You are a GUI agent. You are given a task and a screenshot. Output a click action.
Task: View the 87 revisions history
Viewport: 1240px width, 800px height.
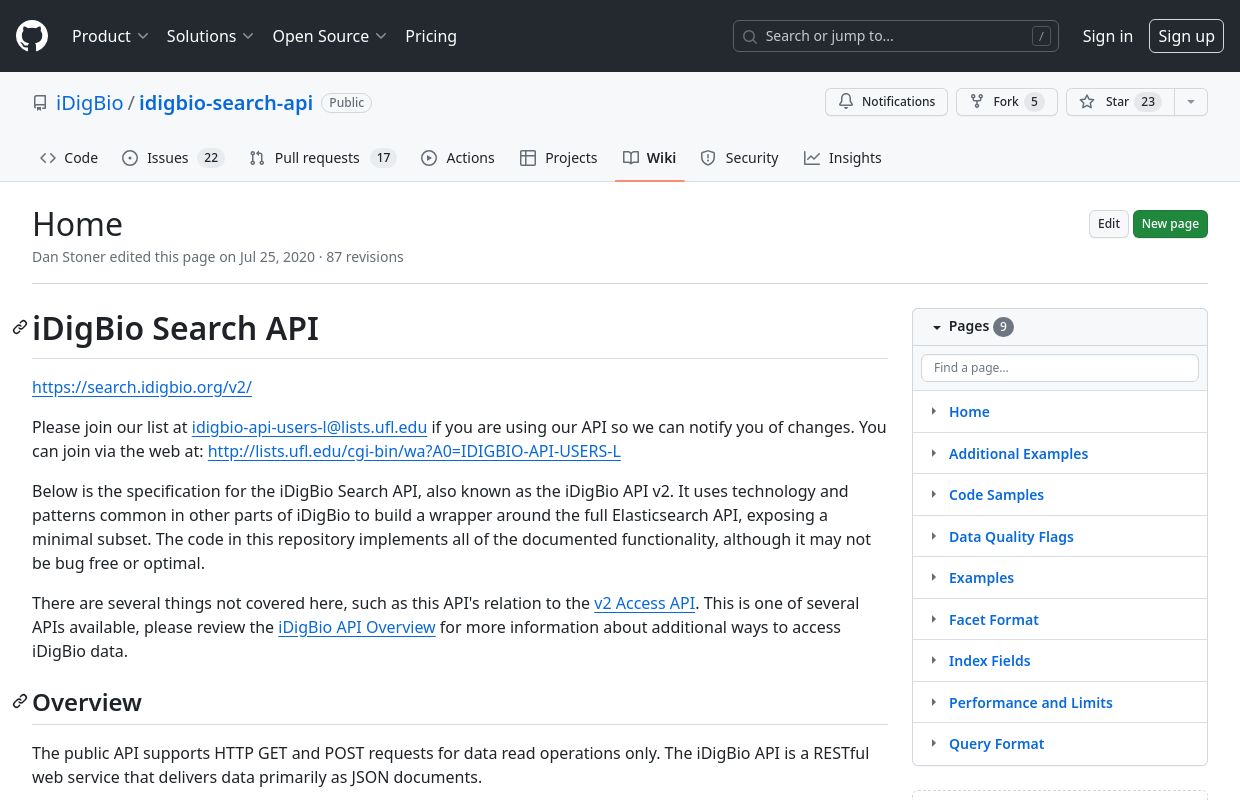pyautogui.click(x=365, y=257)
